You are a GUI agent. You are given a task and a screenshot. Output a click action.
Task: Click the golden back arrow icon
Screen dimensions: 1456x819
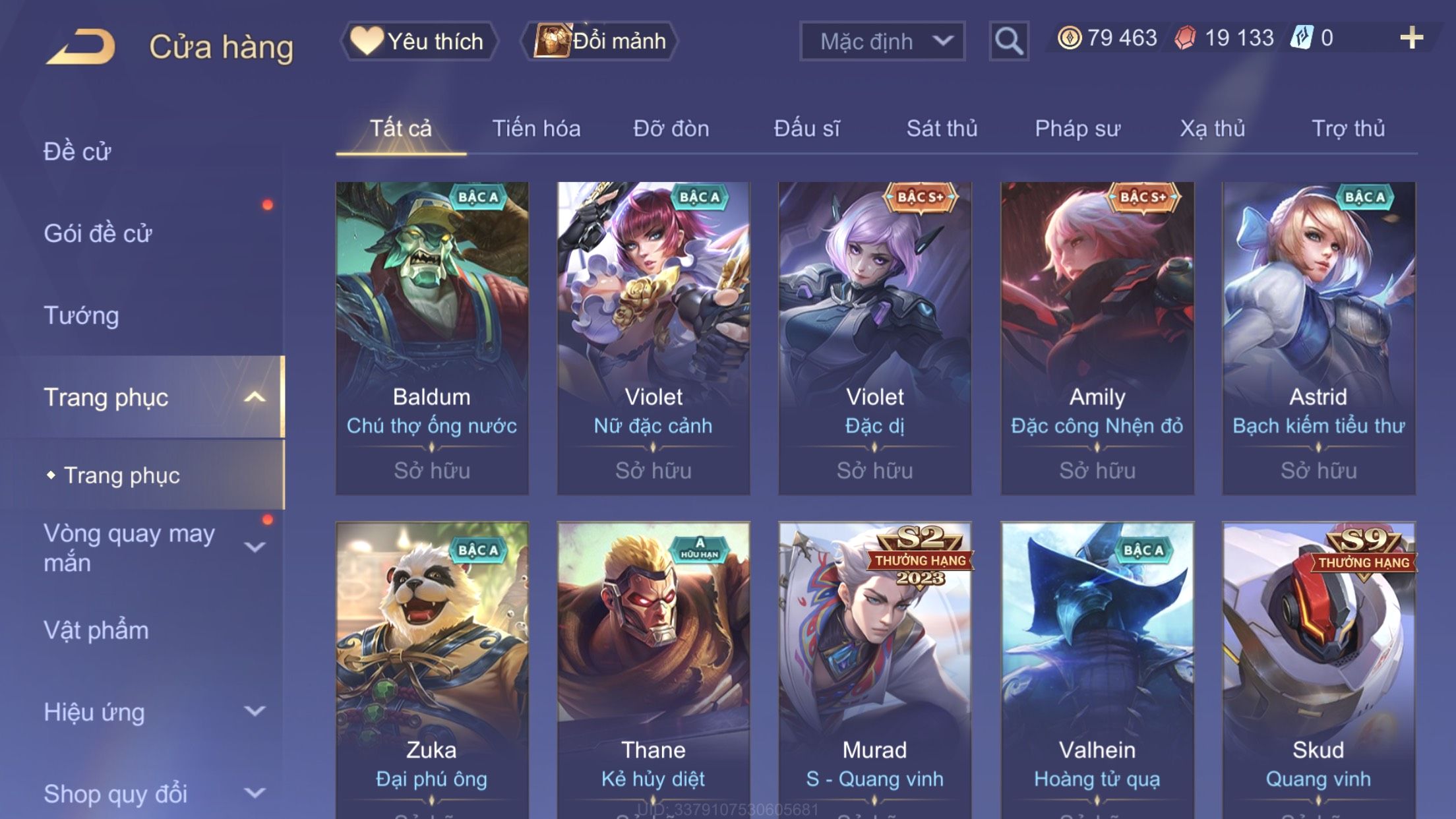pos(80,46)
